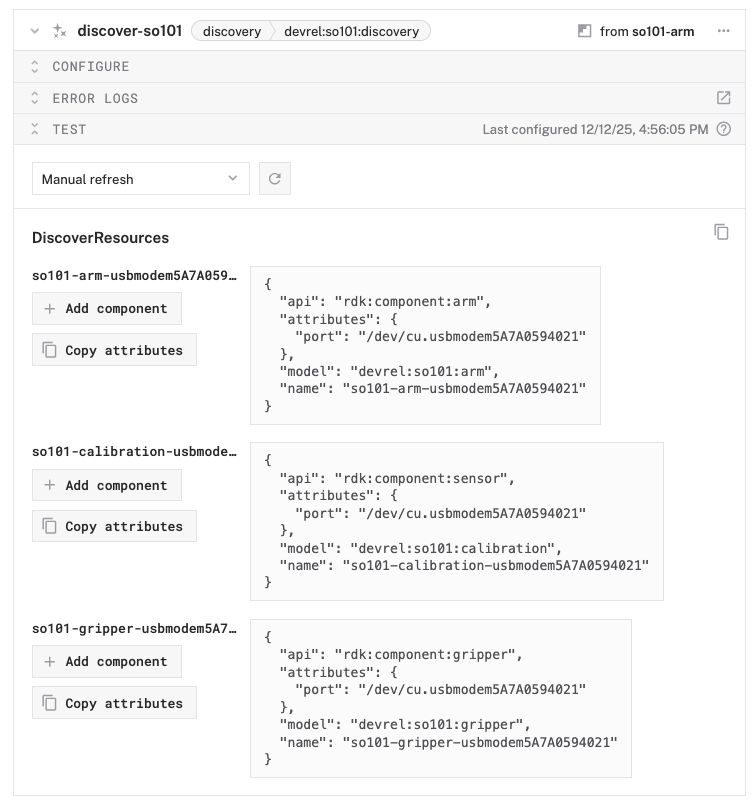The image size is (754, 806).
Task: Open error logs in new window icon
Action: pos(723,98)
